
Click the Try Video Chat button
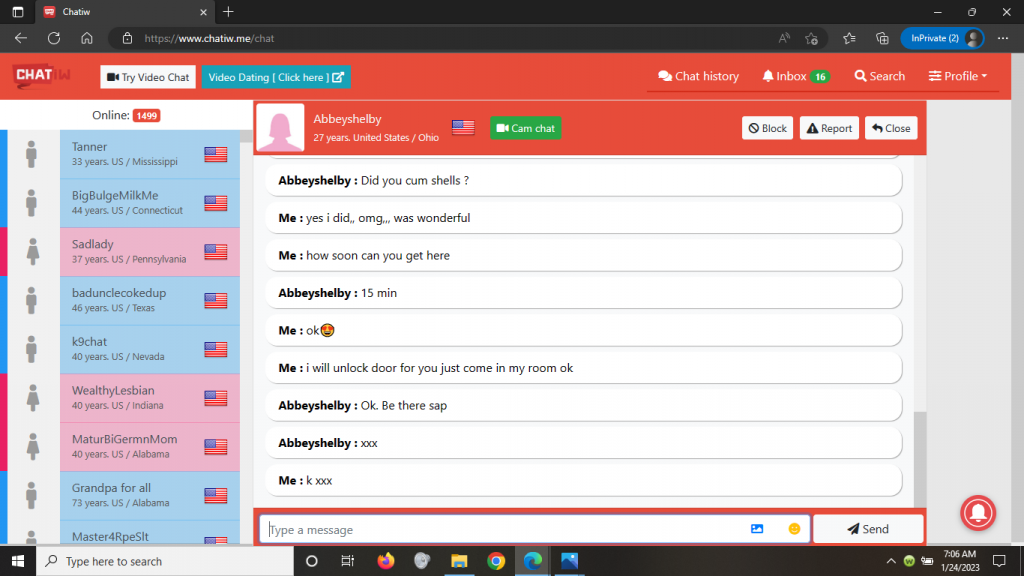point(148,77)
